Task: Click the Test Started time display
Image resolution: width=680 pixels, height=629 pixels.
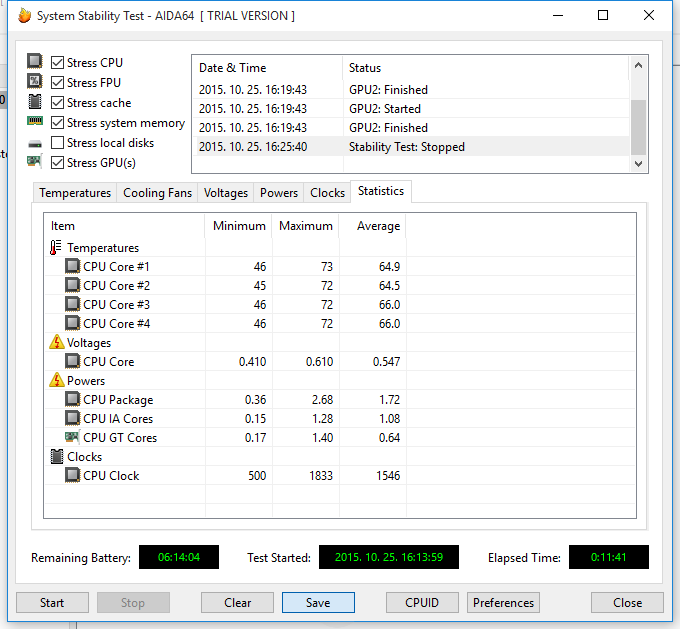Action: point(389,557)
